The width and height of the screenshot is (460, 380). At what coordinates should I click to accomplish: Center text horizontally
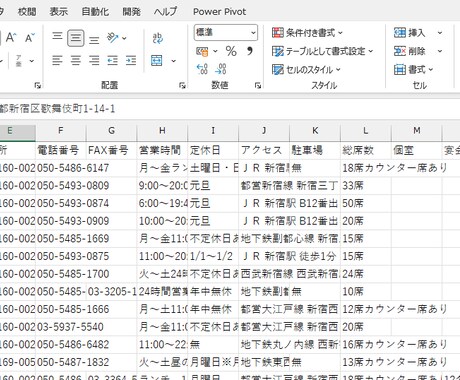pyautogui.click(x=76, y=60)
